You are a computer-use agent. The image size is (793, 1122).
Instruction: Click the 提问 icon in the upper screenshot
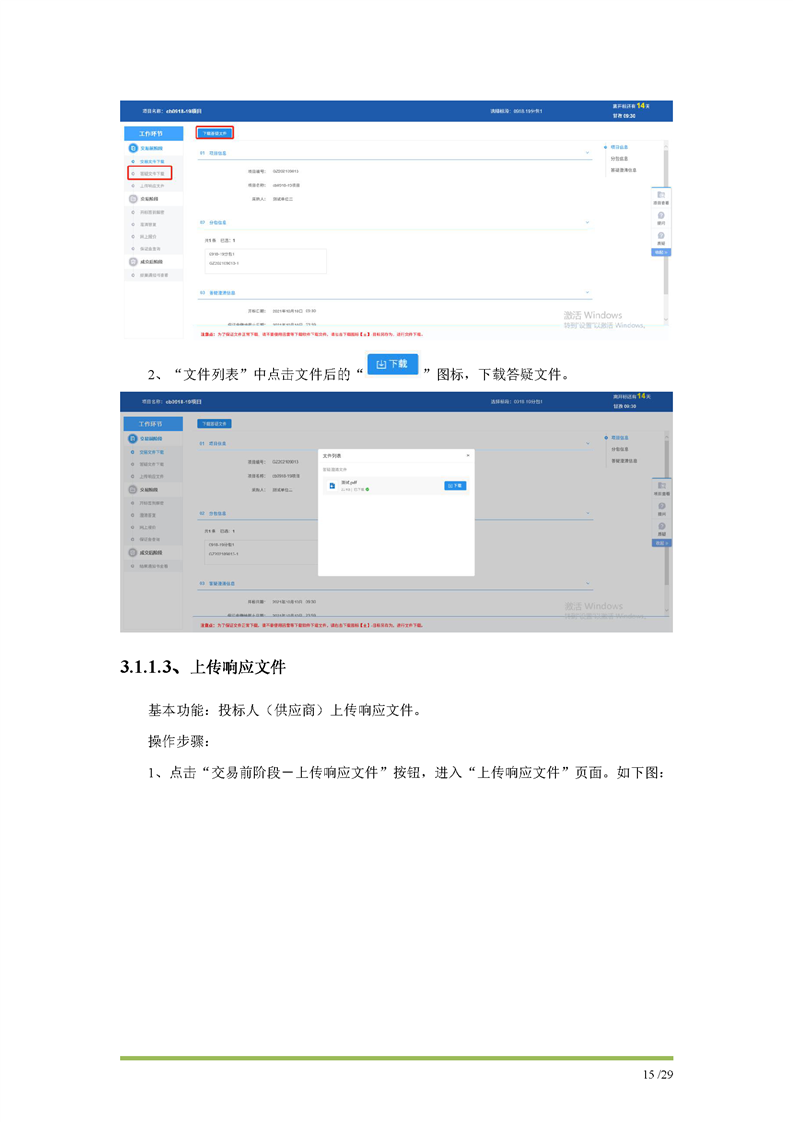661,217
